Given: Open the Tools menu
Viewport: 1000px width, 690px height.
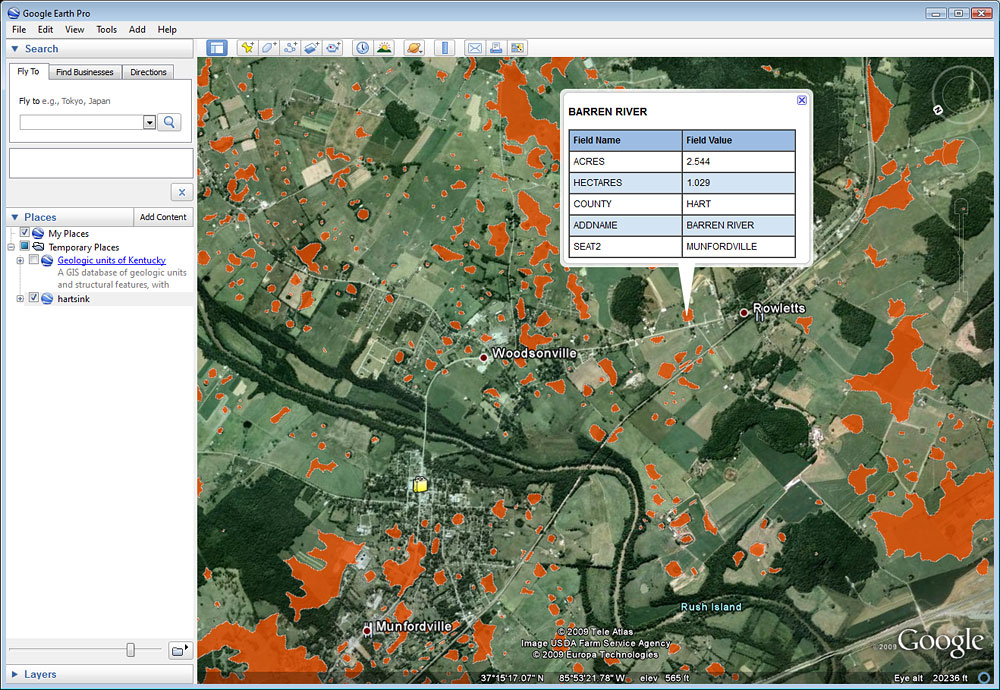Looking at the screenshot, I should 107,29.
